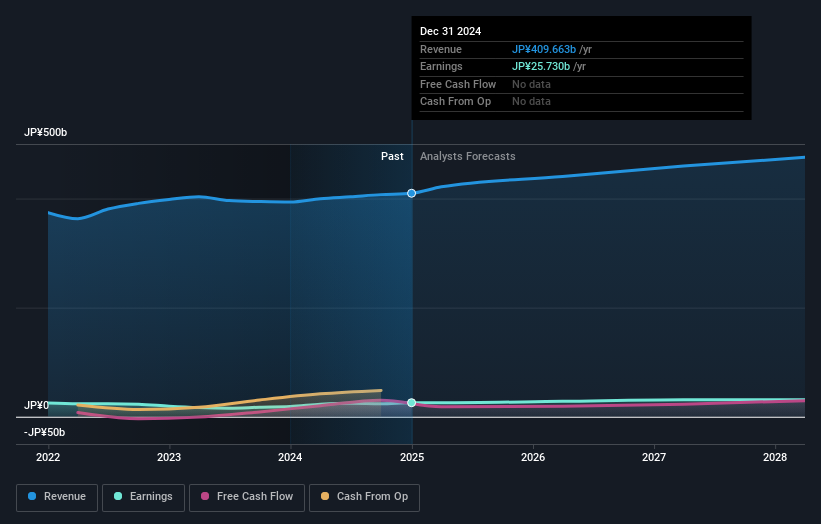Screen dimensions: 821x524
Task: Click the orange Cash From Op legend dot
Action: [x=325, y=496]
